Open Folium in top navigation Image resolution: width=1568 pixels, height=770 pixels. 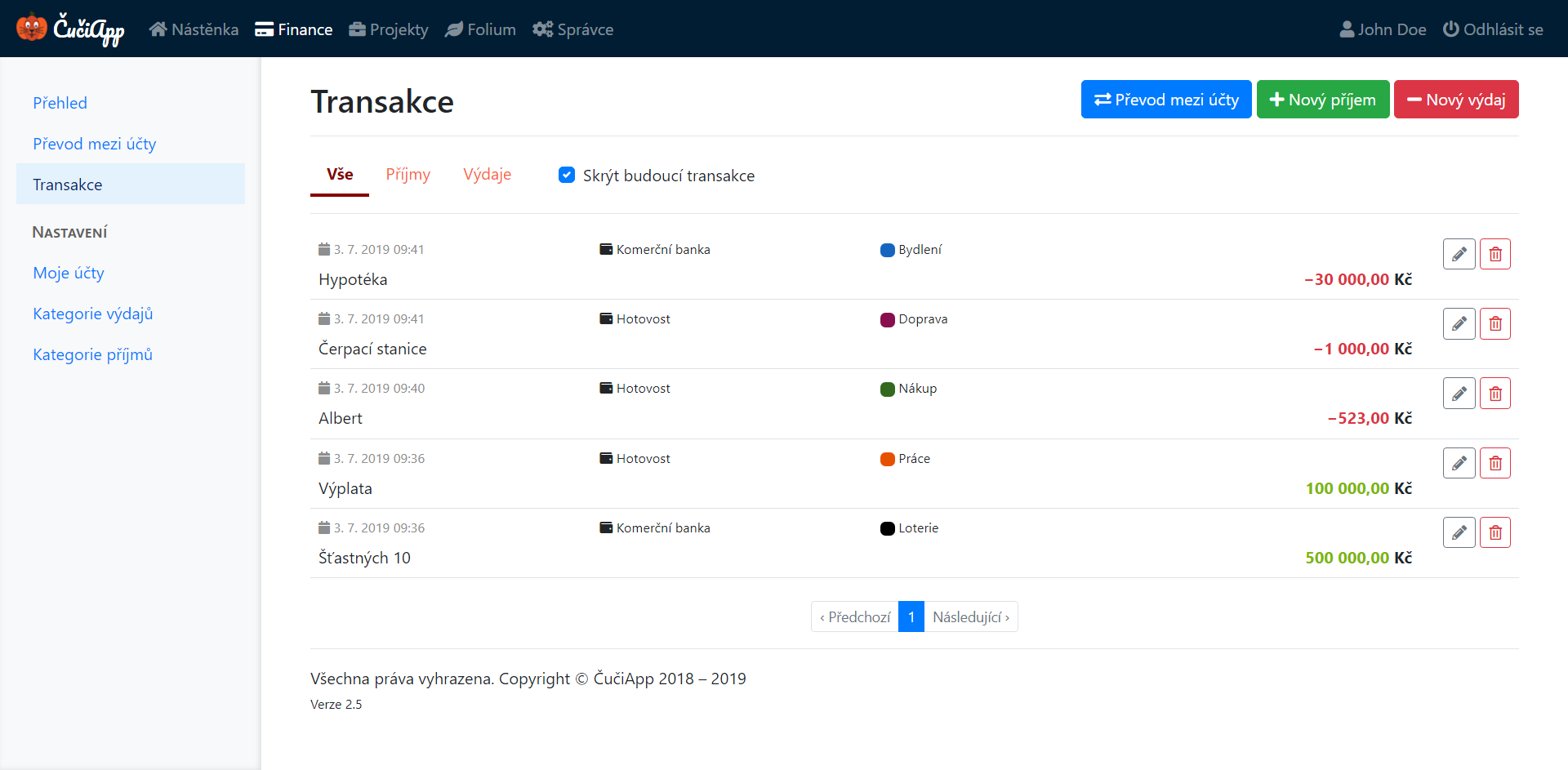[480, 29]
